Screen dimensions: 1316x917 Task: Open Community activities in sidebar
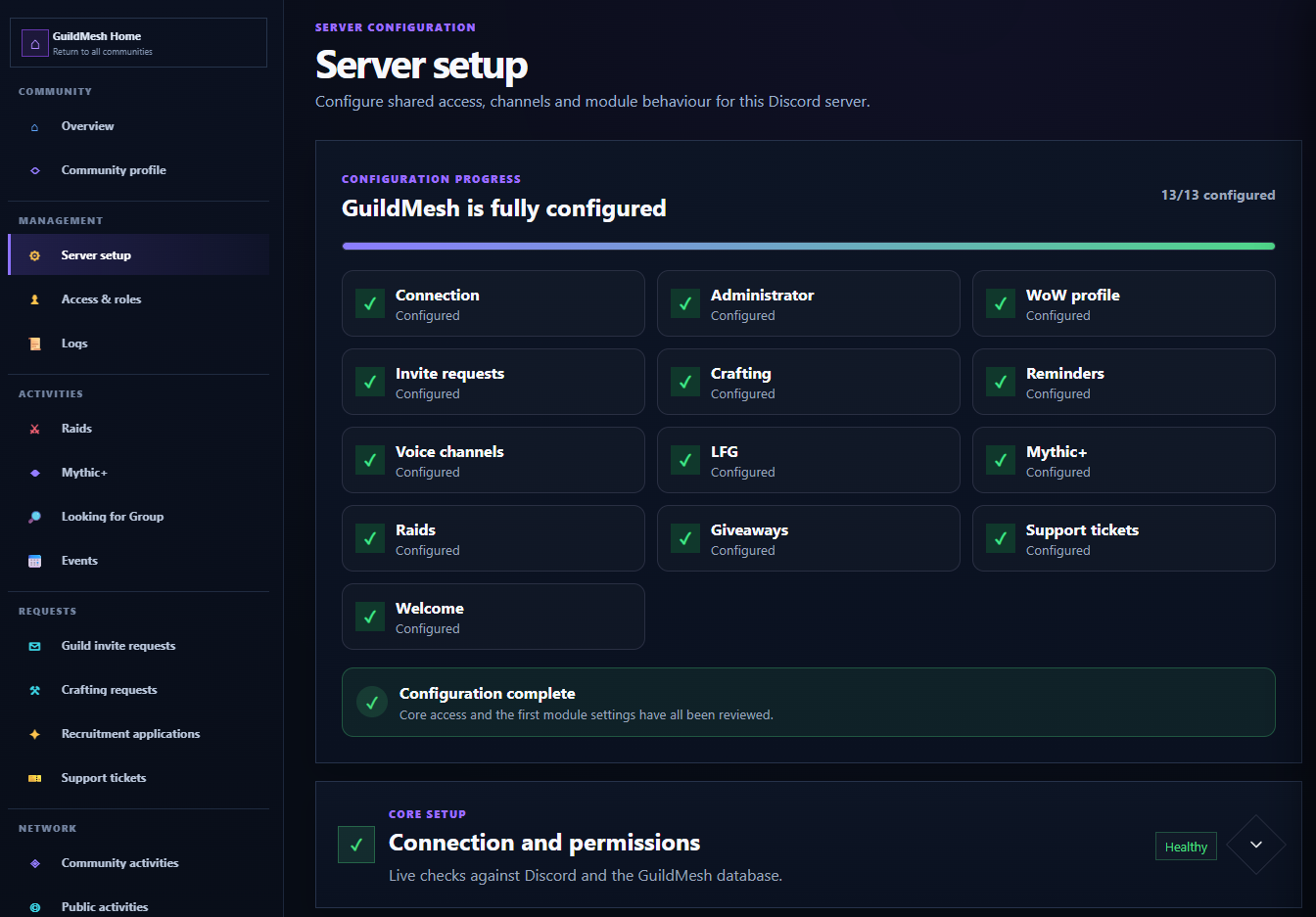138,863
